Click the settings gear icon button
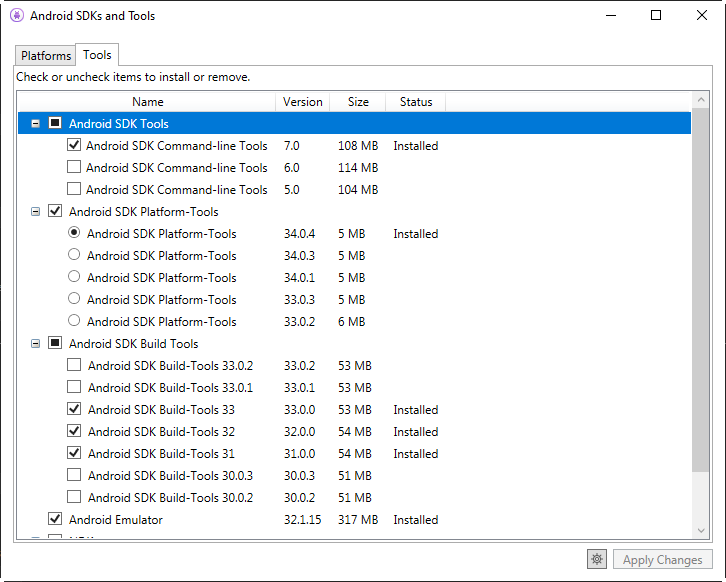Image resolution: width=726 pixels, height=582 pixels. click(597, 559)
